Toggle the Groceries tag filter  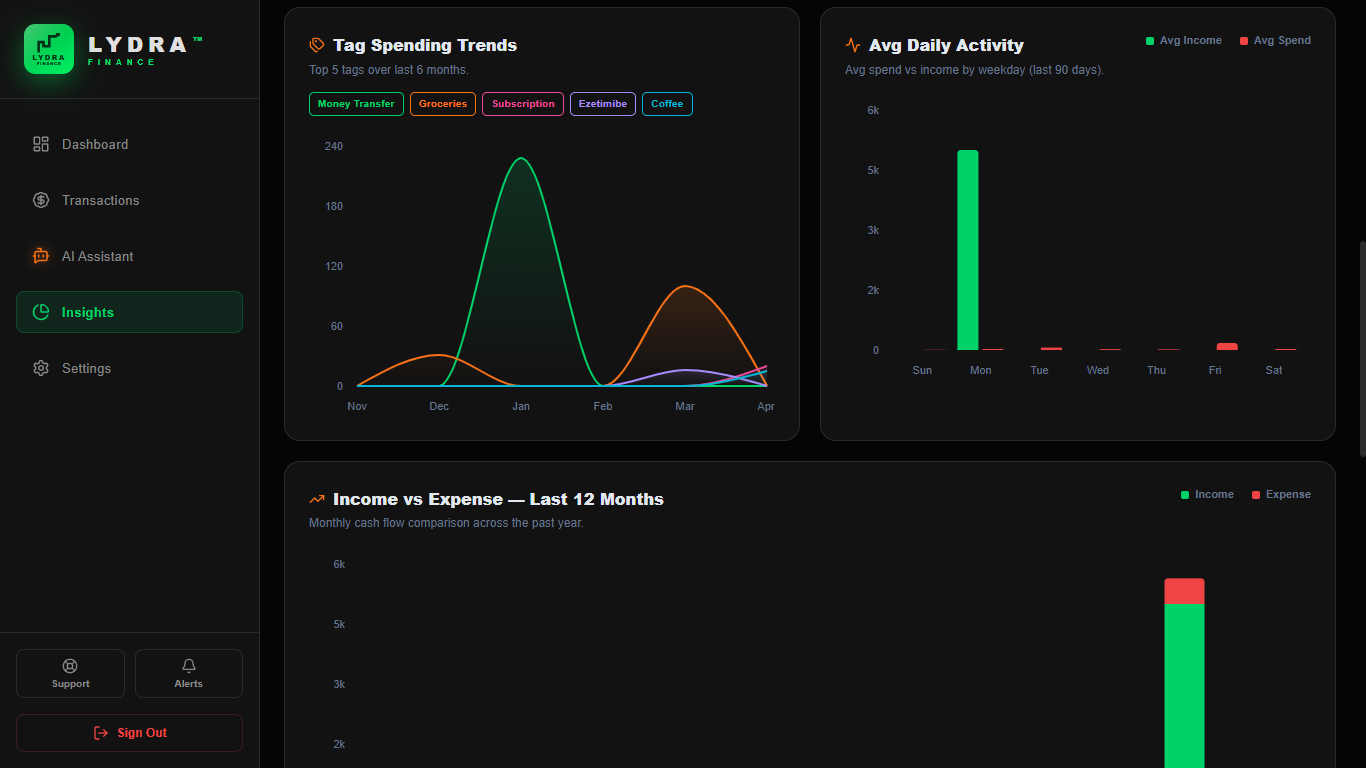point(442,104)
